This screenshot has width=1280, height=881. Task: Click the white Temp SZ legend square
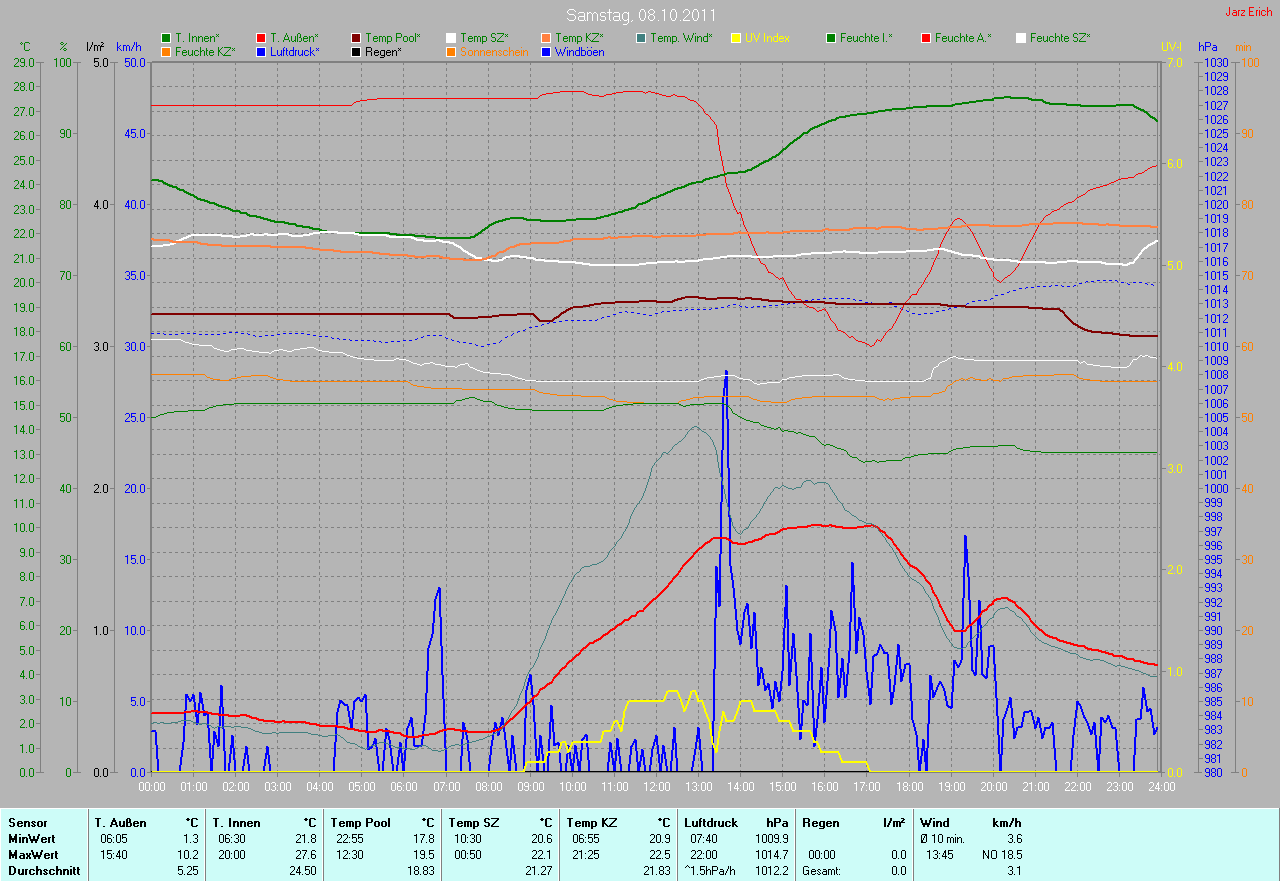451,38
